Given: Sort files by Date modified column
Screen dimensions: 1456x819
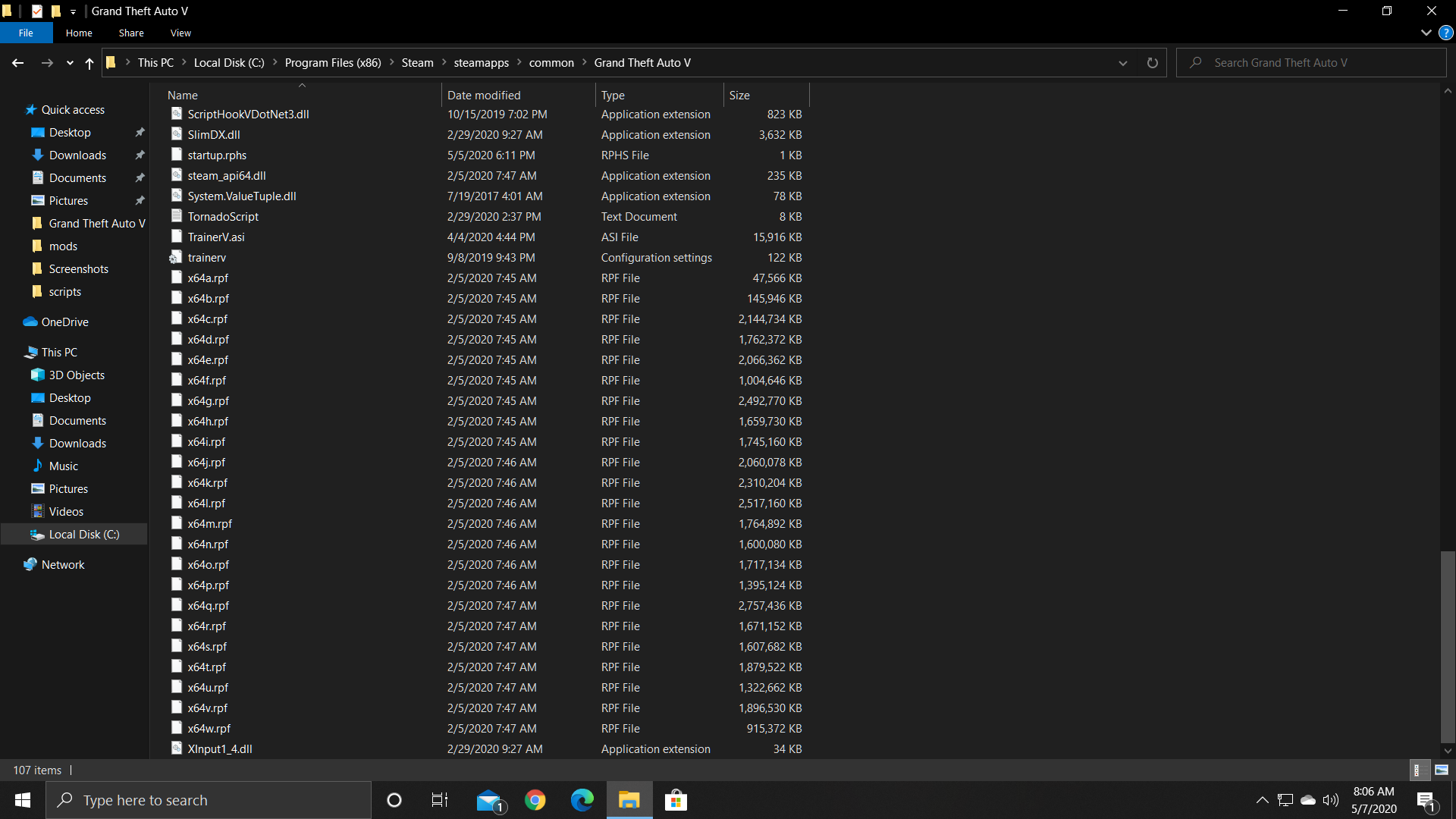Looking at the screenshot, I should click(x=484, y=95).
